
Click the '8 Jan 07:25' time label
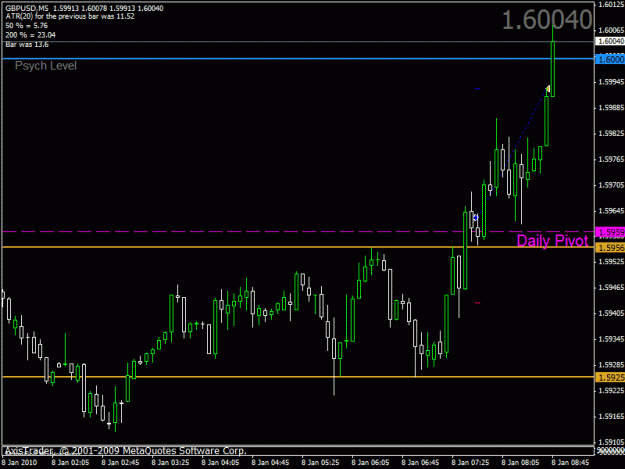[470, 463]
